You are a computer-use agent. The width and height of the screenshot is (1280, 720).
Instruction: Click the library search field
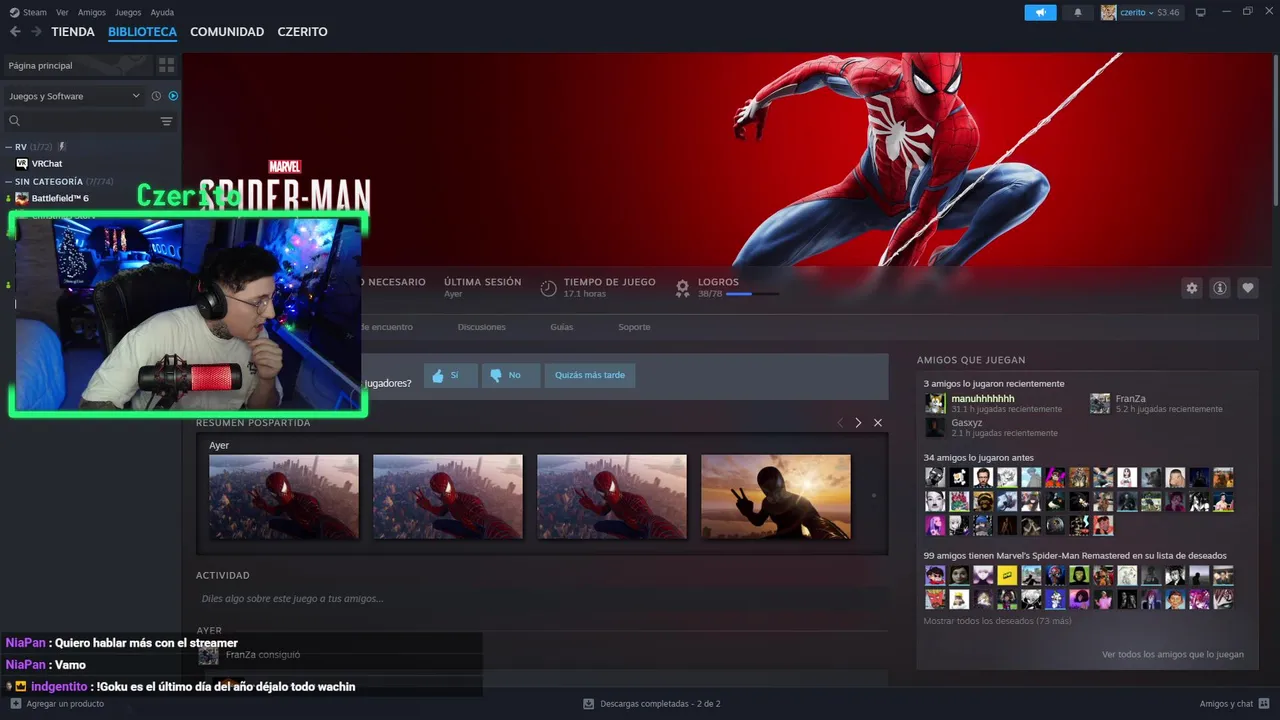coord(80,121)
